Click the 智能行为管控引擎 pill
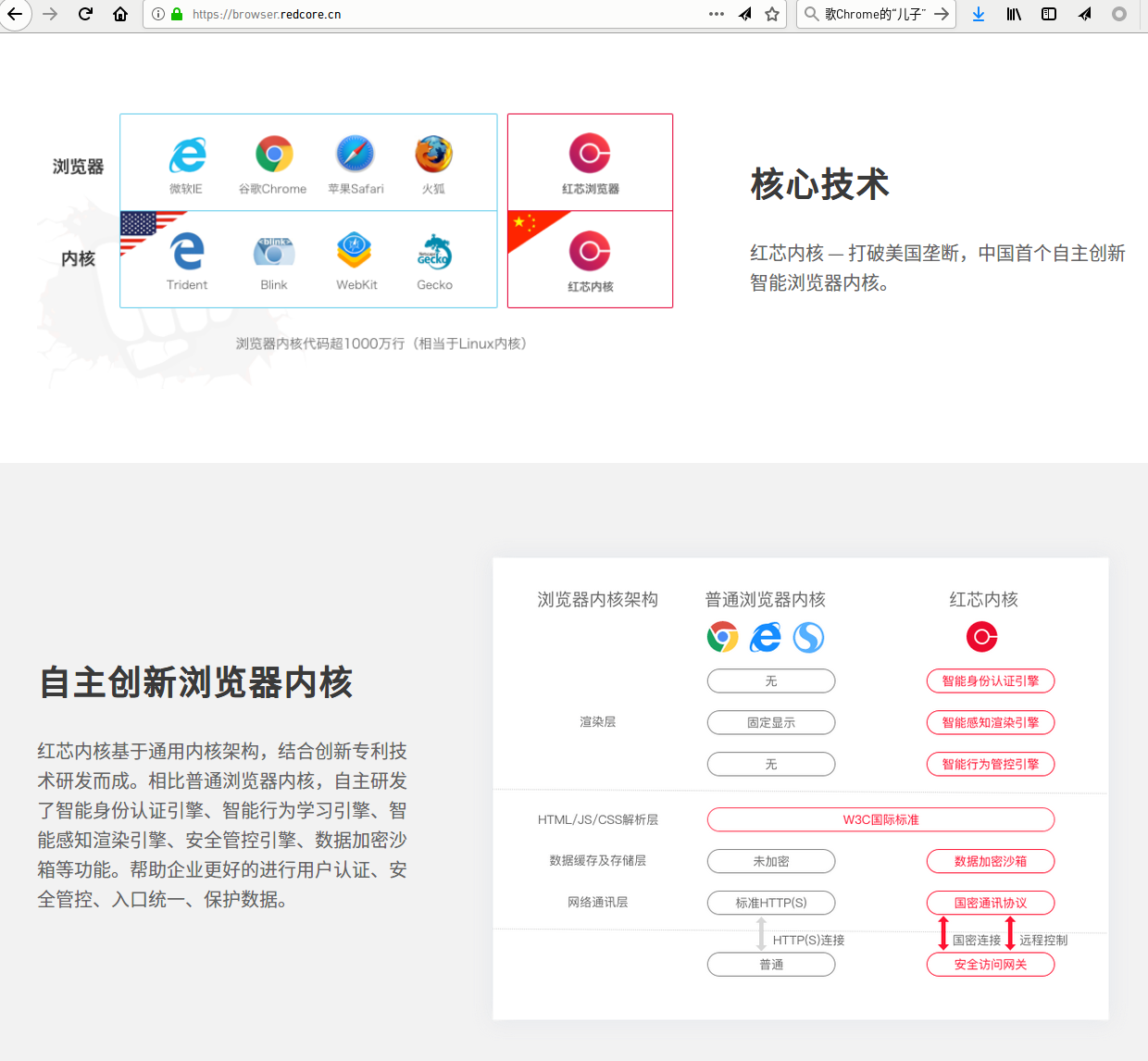Screen dimensions: 1148x1061 click(x=991, y=765)
